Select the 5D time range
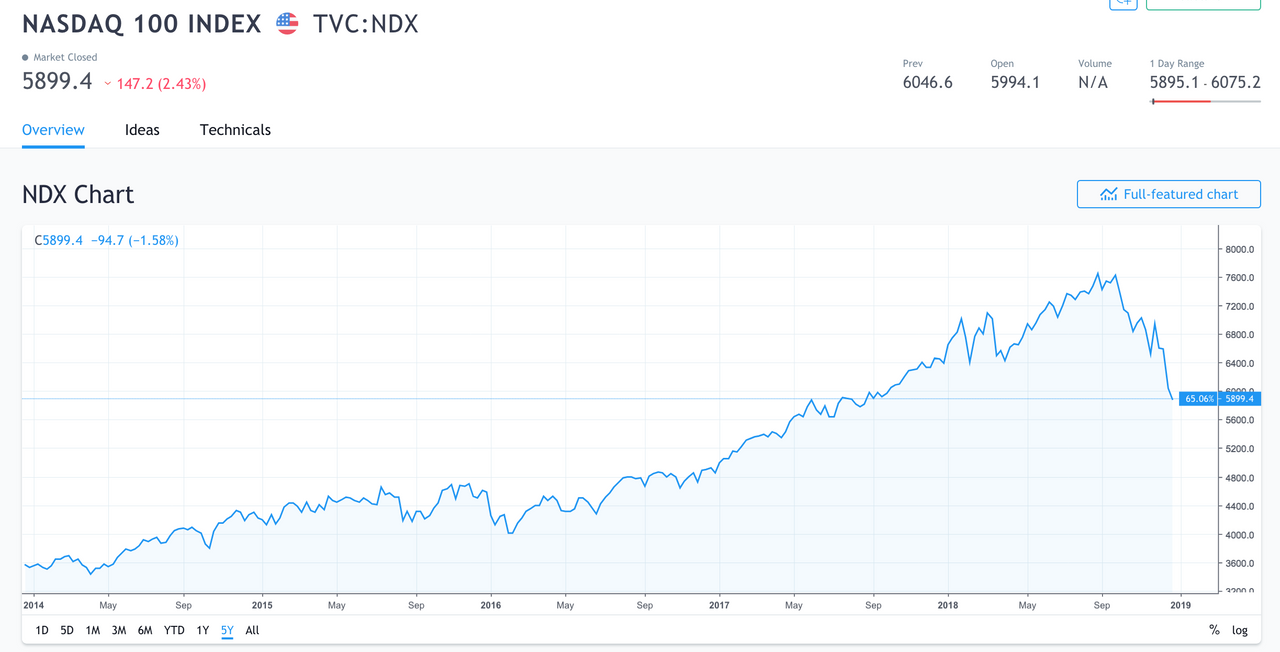This screenshot has height=652, width=1280. click(x=67, y=630)
